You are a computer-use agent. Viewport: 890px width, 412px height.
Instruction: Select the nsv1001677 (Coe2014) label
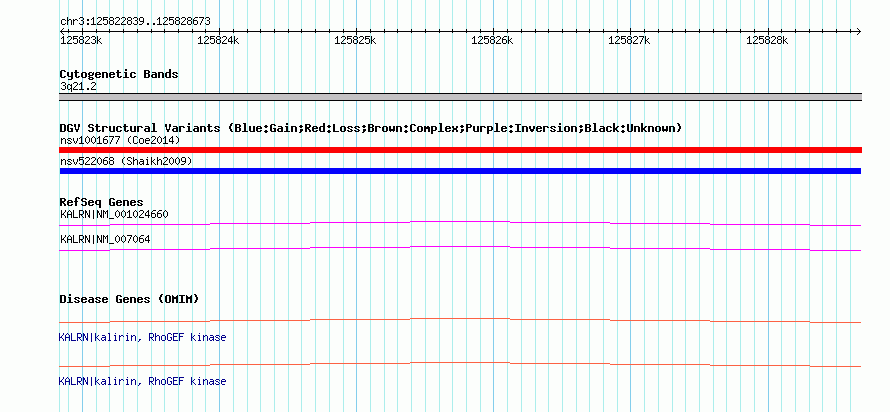[120, 140]
